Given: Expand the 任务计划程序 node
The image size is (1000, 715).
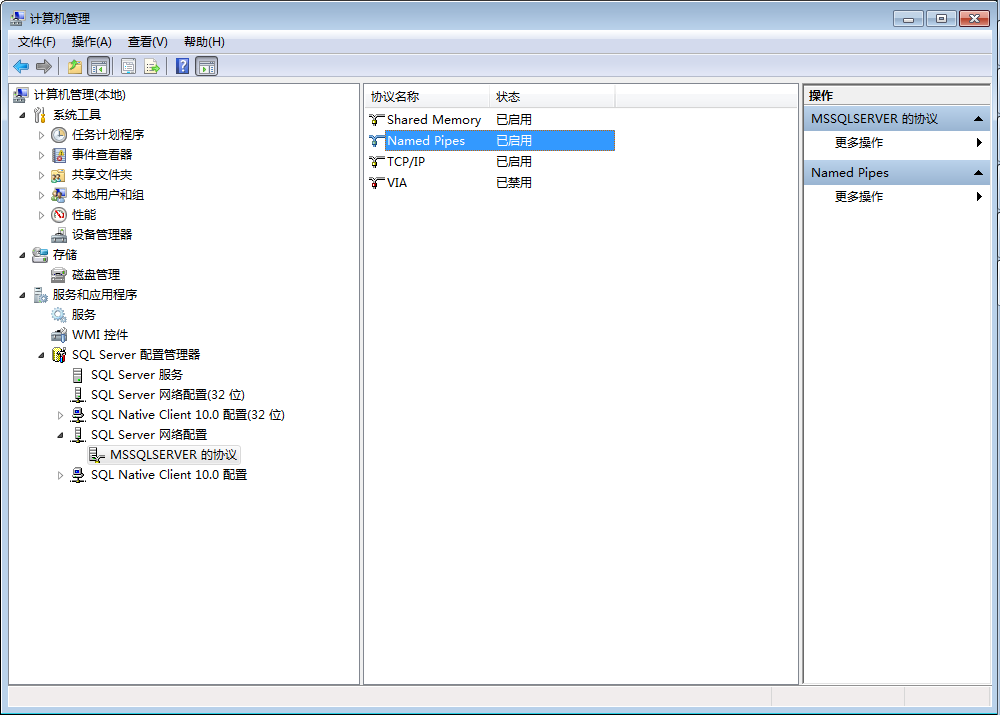Looking at the screenshot, I should coord(42,135).
